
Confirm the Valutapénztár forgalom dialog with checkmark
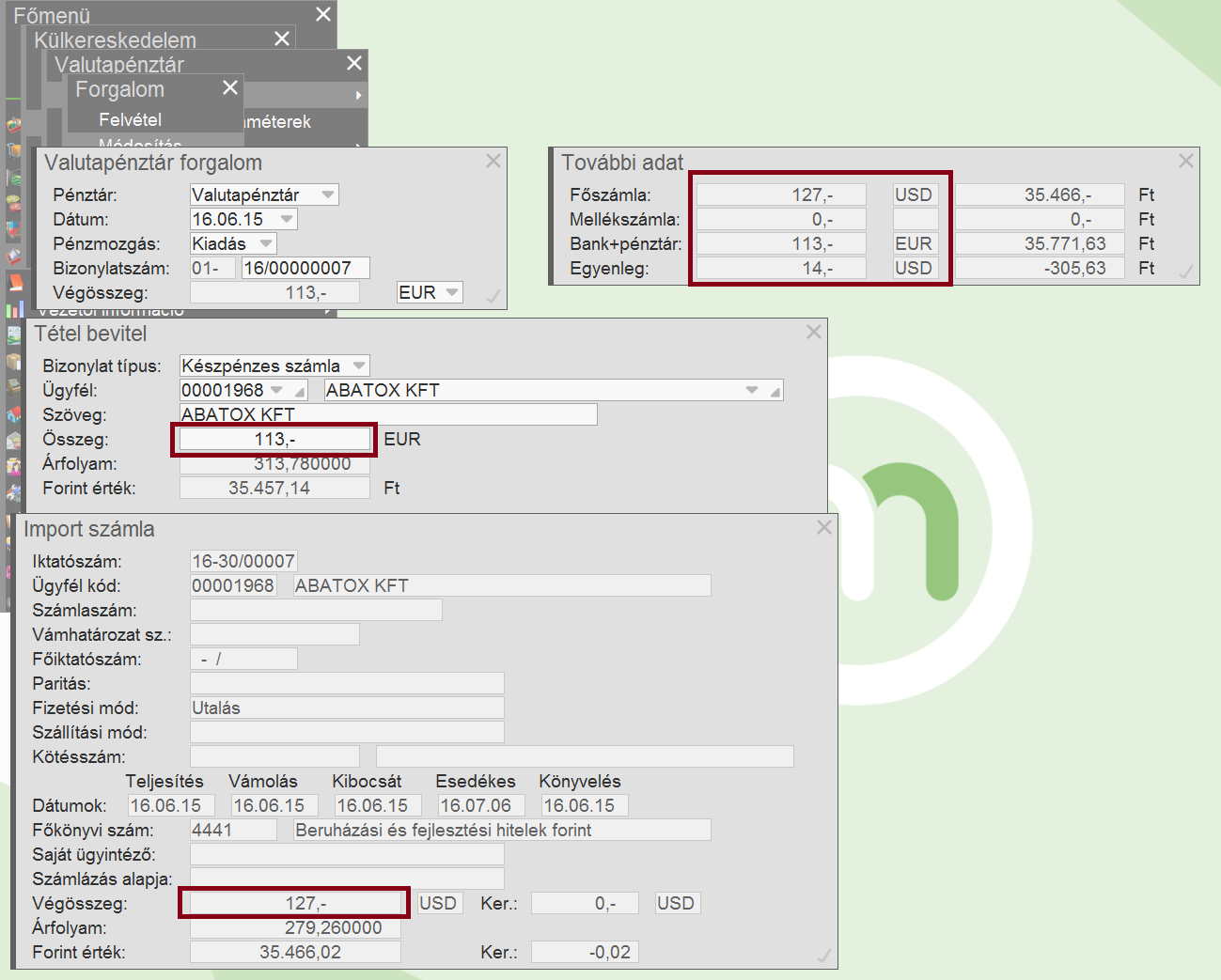tap(493, 296)
